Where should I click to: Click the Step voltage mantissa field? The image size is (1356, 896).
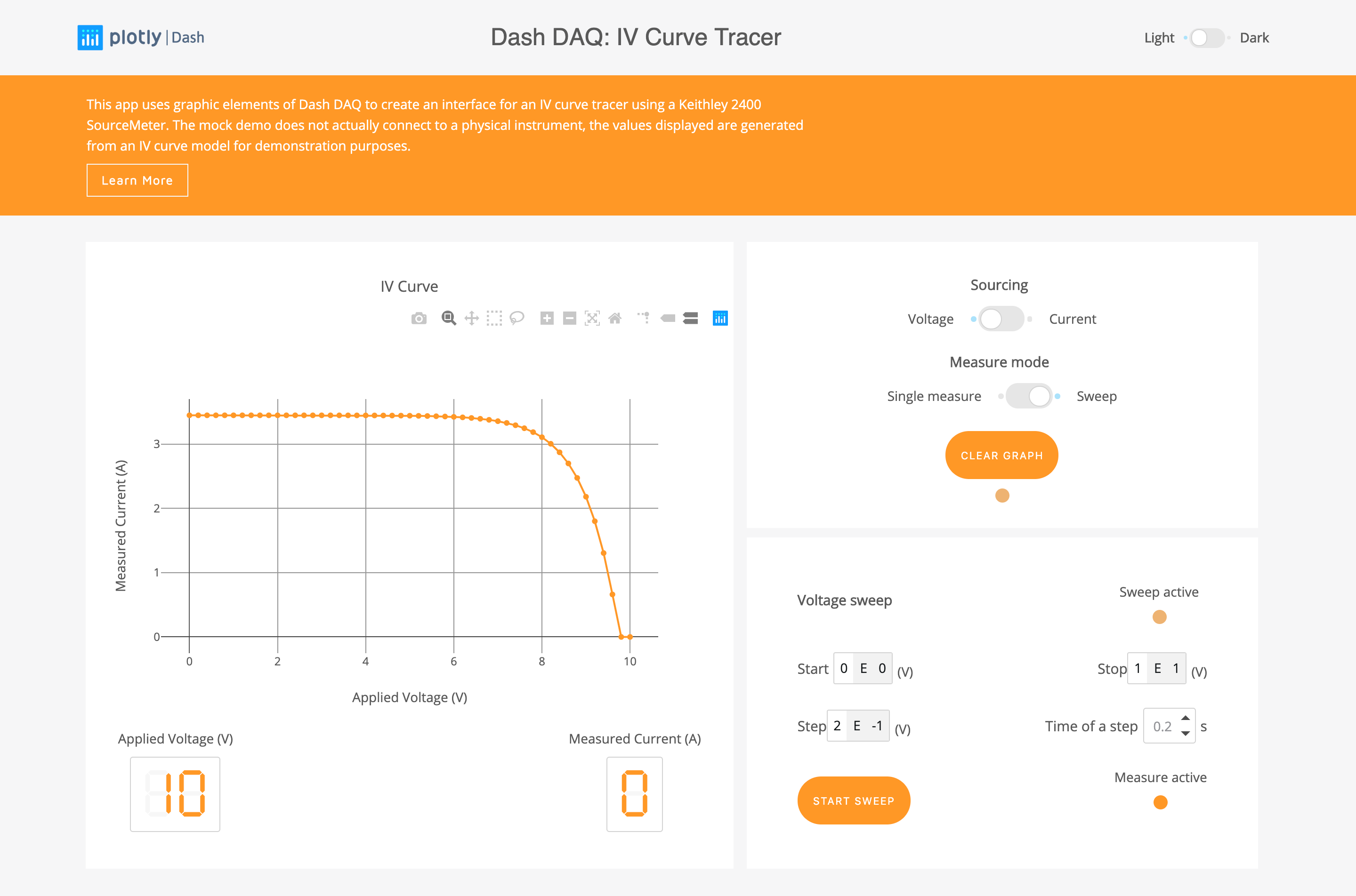point(837,726)
